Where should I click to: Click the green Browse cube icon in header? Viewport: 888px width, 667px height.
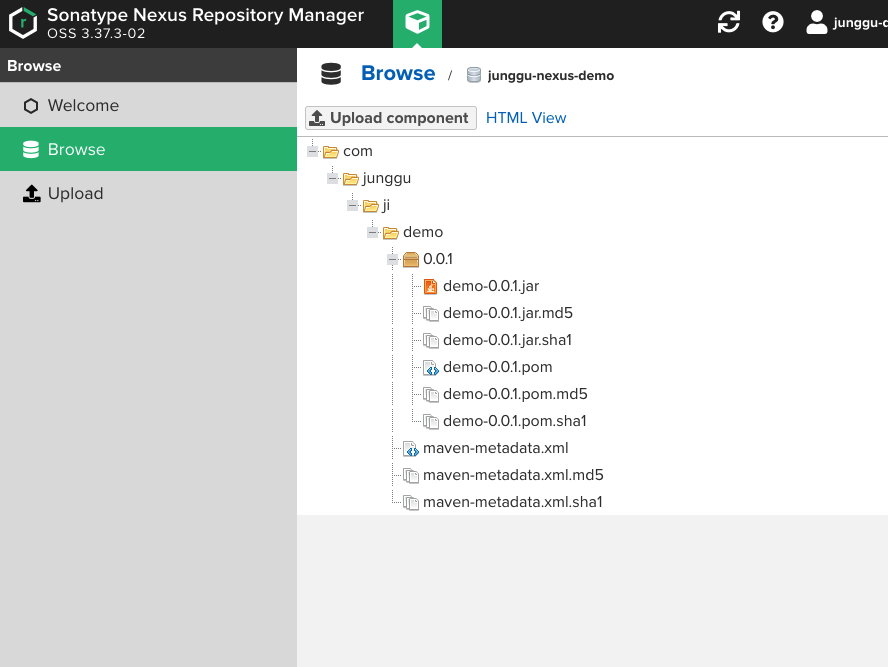tap(417, 23)
